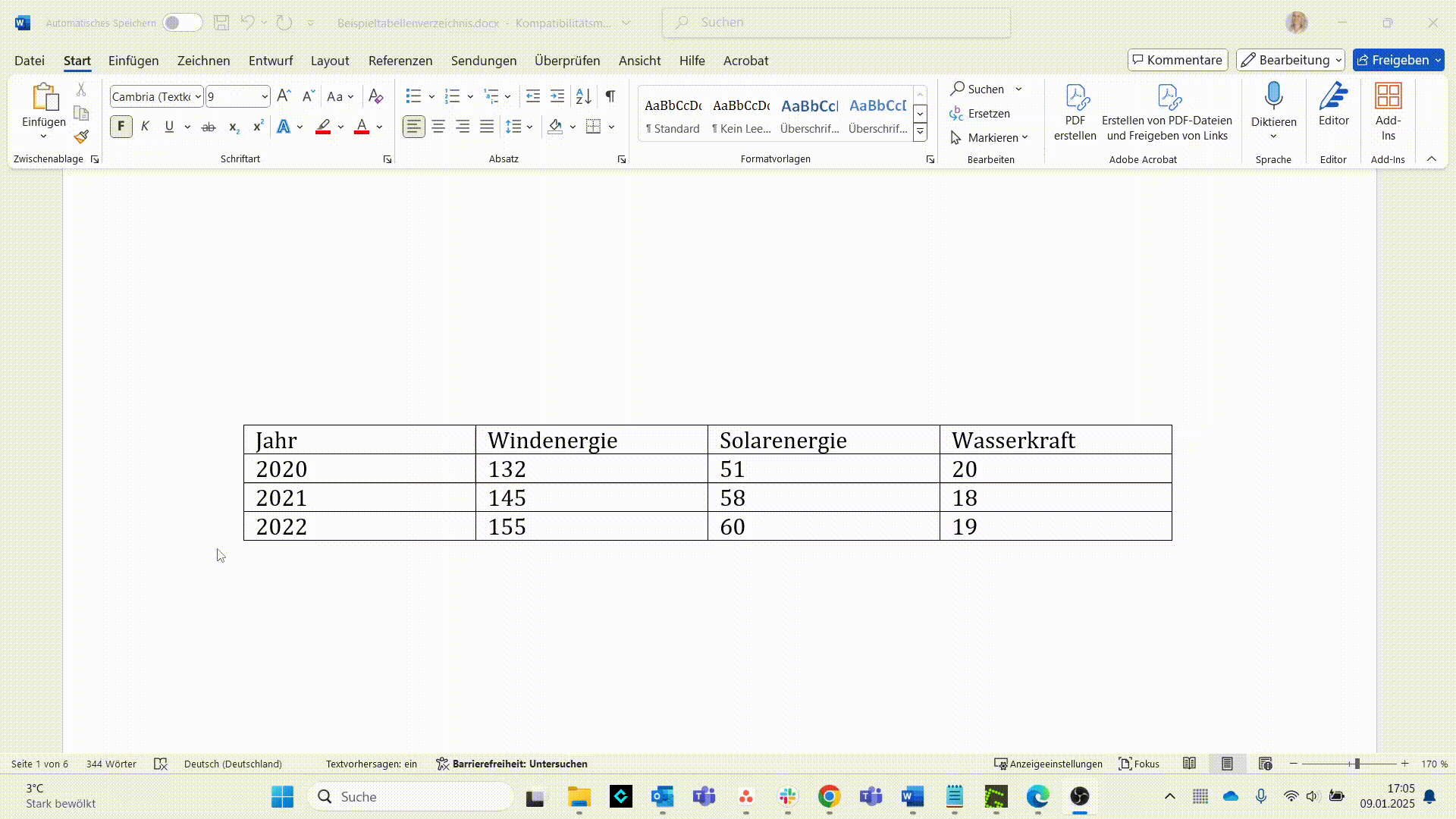Click the Kommentare button

point(1177,60)
